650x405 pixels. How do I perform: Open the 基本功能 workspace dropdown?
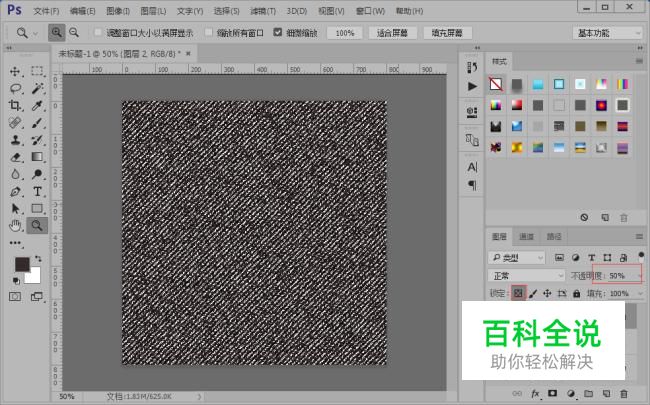click(608, 33)
